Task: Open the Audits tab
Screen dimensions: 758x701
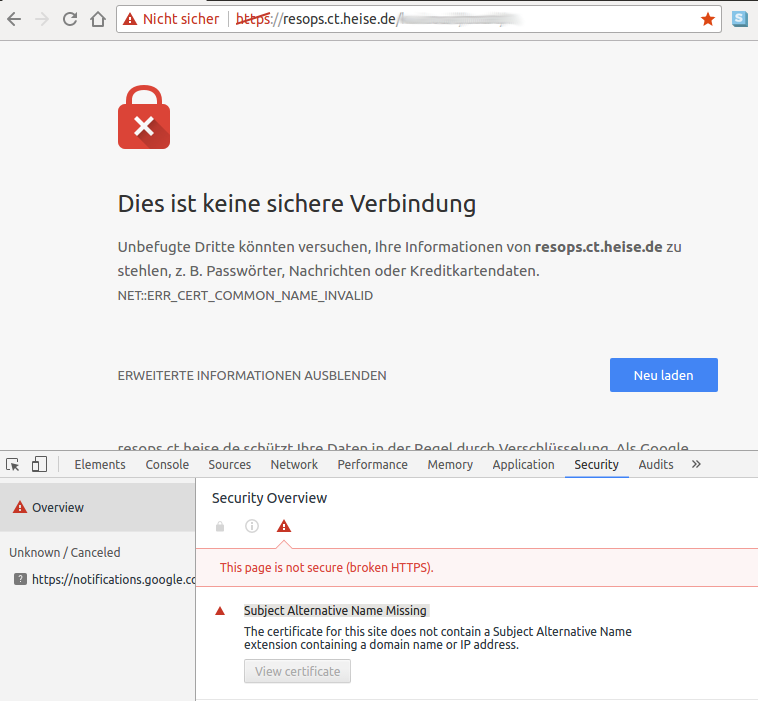Action: [x=656, y=465]
